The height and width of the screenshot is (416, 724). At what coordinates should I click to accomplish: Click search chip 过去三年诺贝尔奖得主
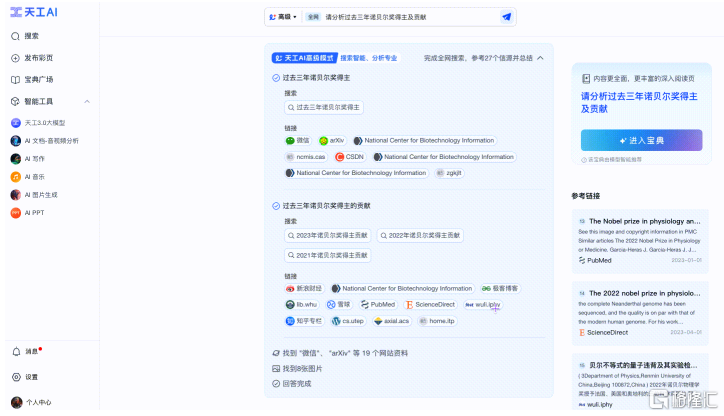click(324, 108)
